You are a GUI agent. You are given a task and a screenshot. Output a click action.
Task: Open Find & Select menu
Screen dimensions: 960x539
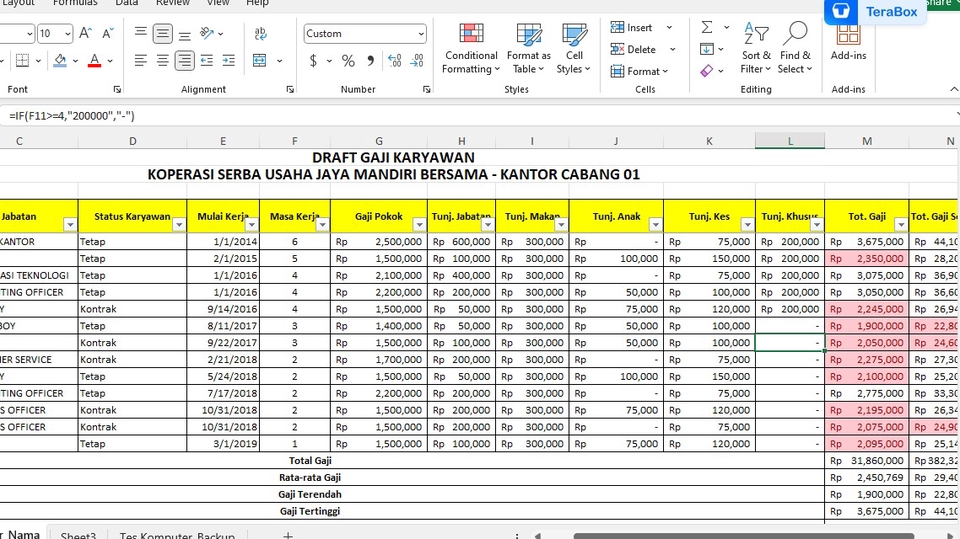point(795,48)
